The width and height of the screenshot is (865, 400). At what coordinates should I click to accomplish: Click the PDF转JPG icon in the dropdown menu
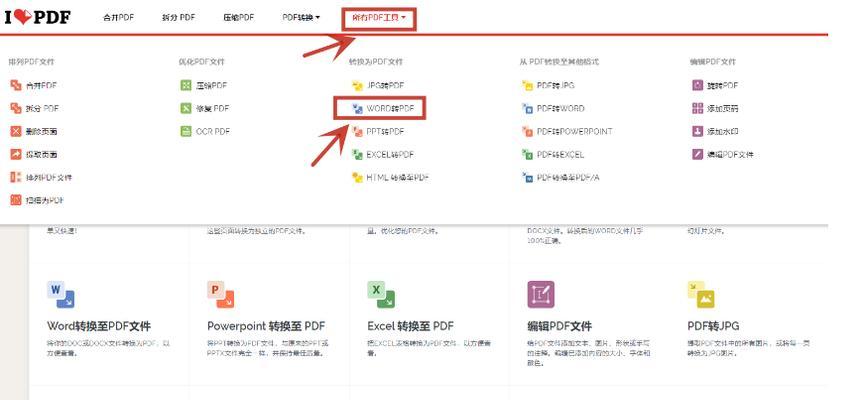[527, 86]
